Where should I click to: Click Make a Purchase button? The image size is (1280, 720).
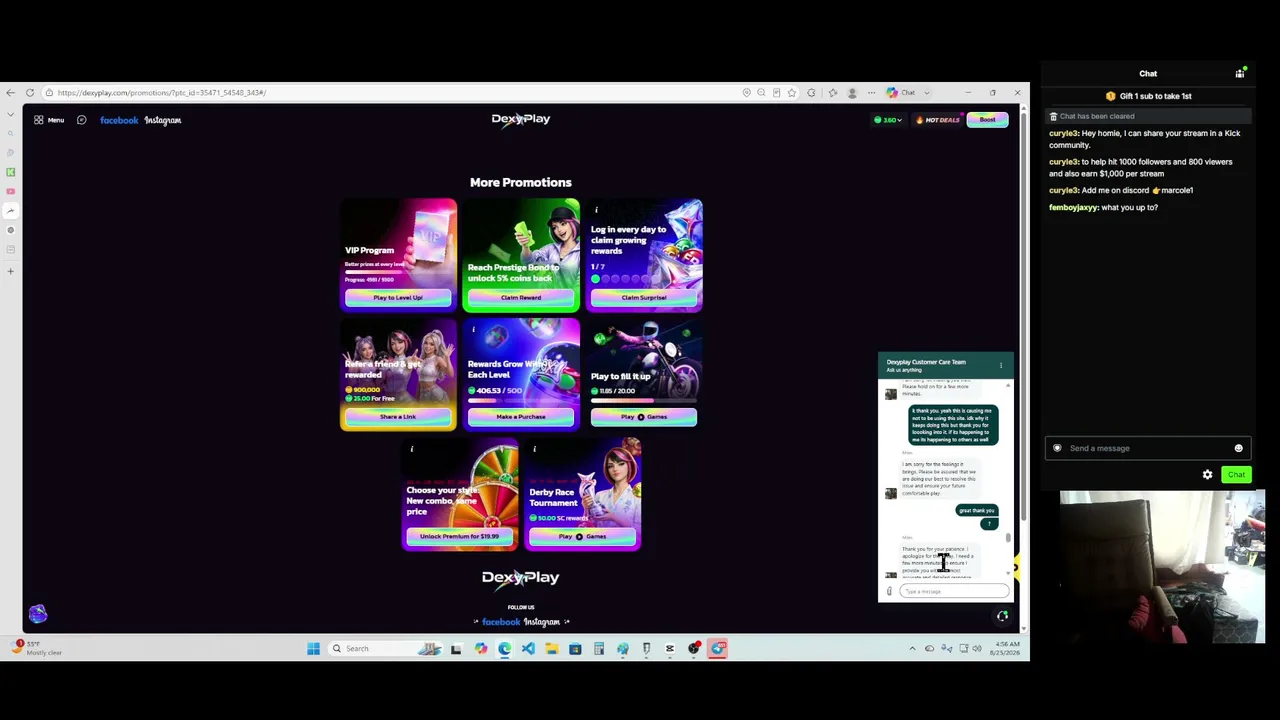click(x=521, y=417)
